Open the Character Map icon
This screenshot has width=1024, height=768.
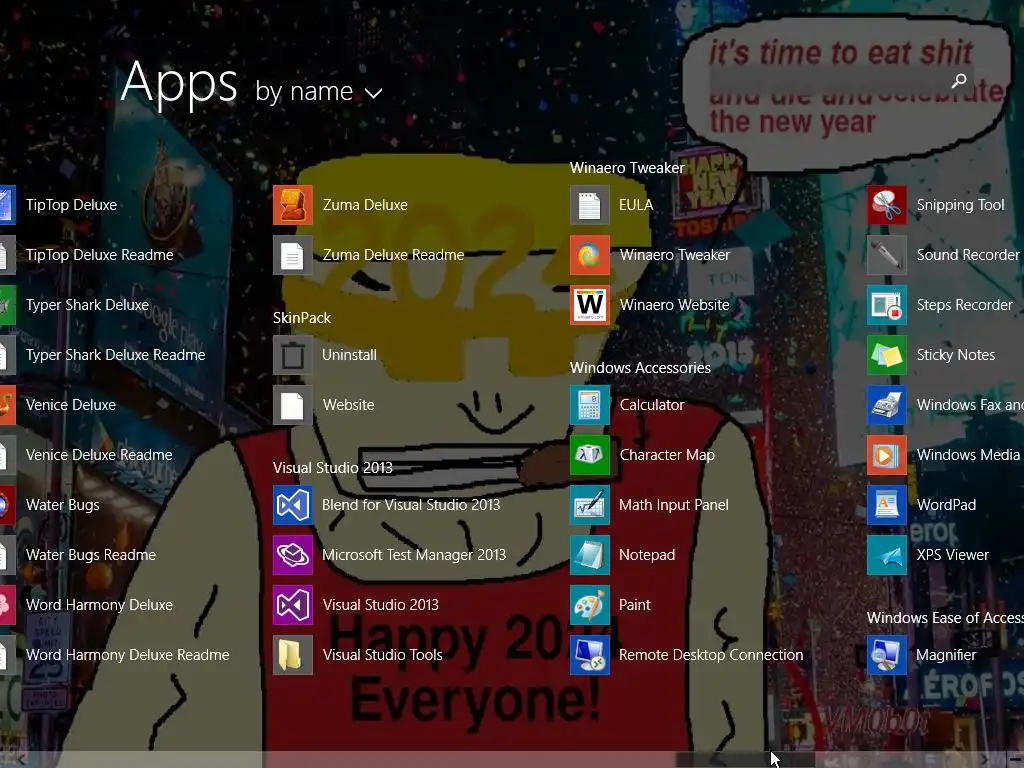(x=590, y=455)
